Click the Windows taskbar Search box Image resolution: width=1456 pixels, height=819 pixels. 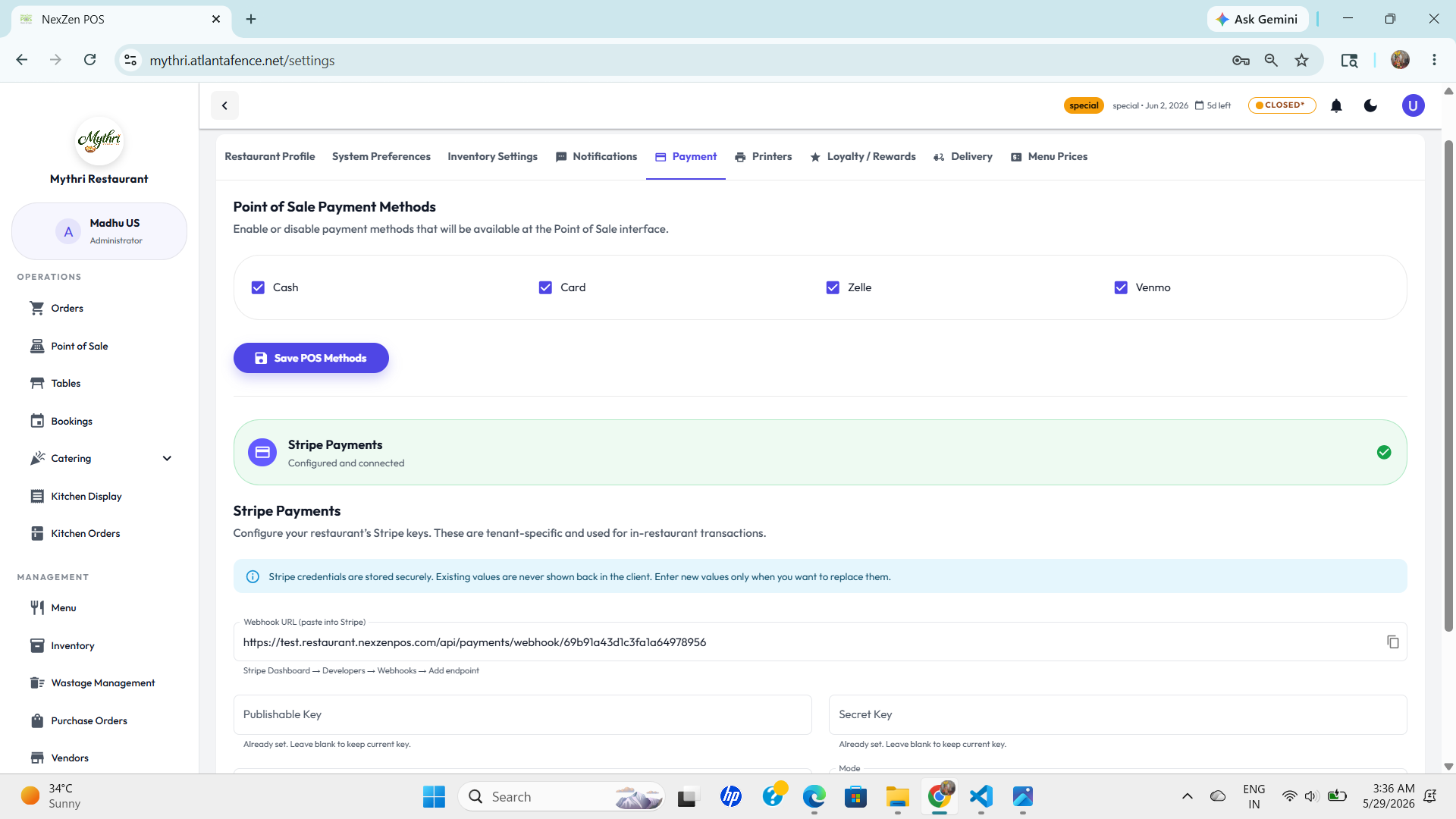pyautogui.click(x=561, y=796)
